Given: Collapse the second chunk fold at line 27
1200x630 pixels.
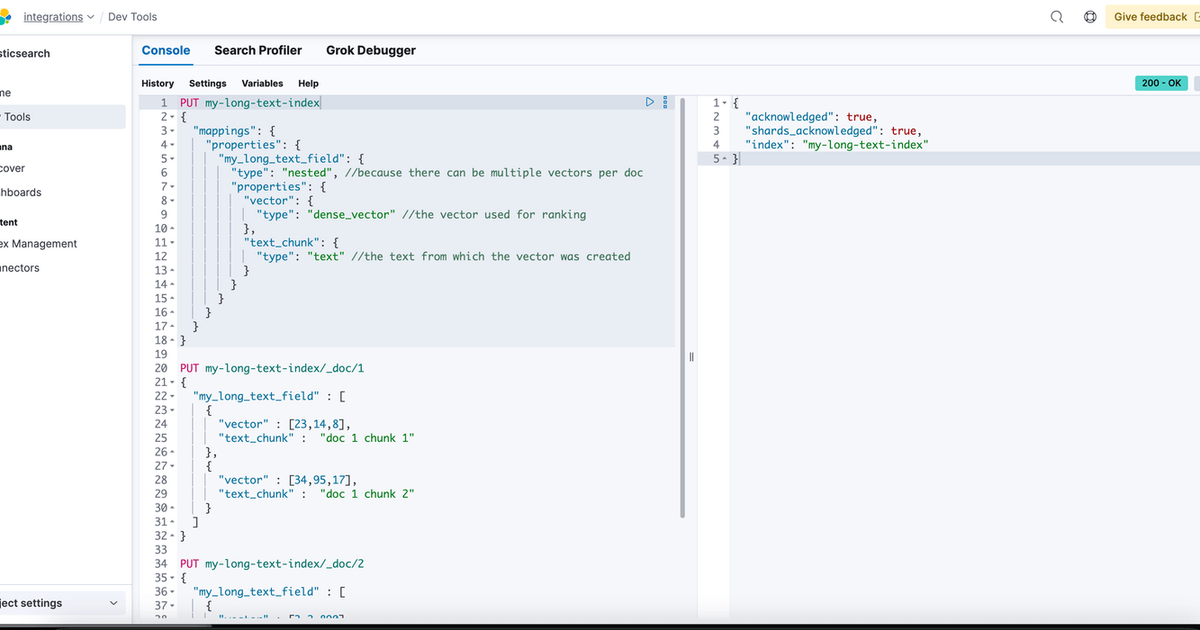Looking at the screenshot, I should [x=174, y=466].
